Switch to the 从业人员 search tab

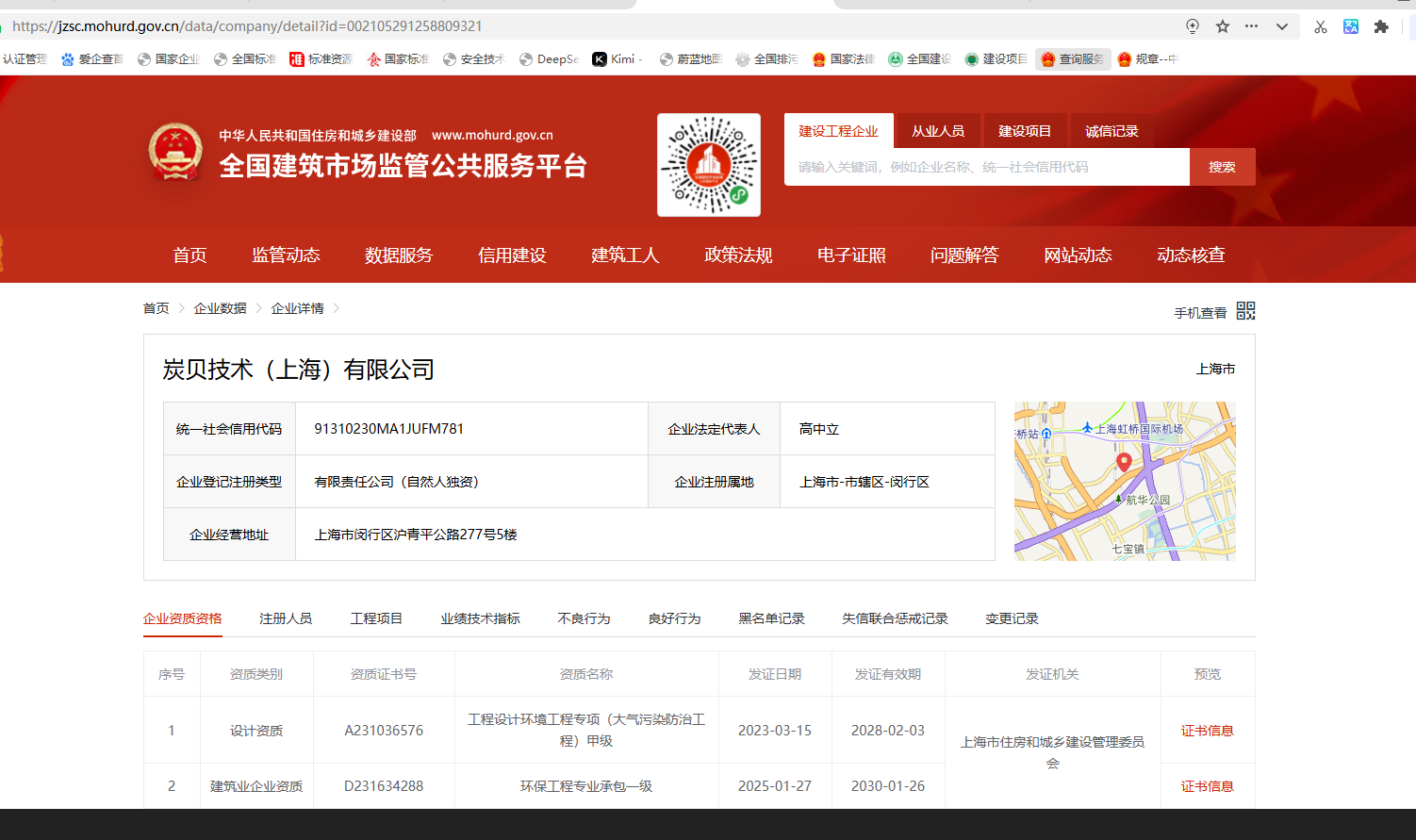pyautogui.click(x=937, y=131)
